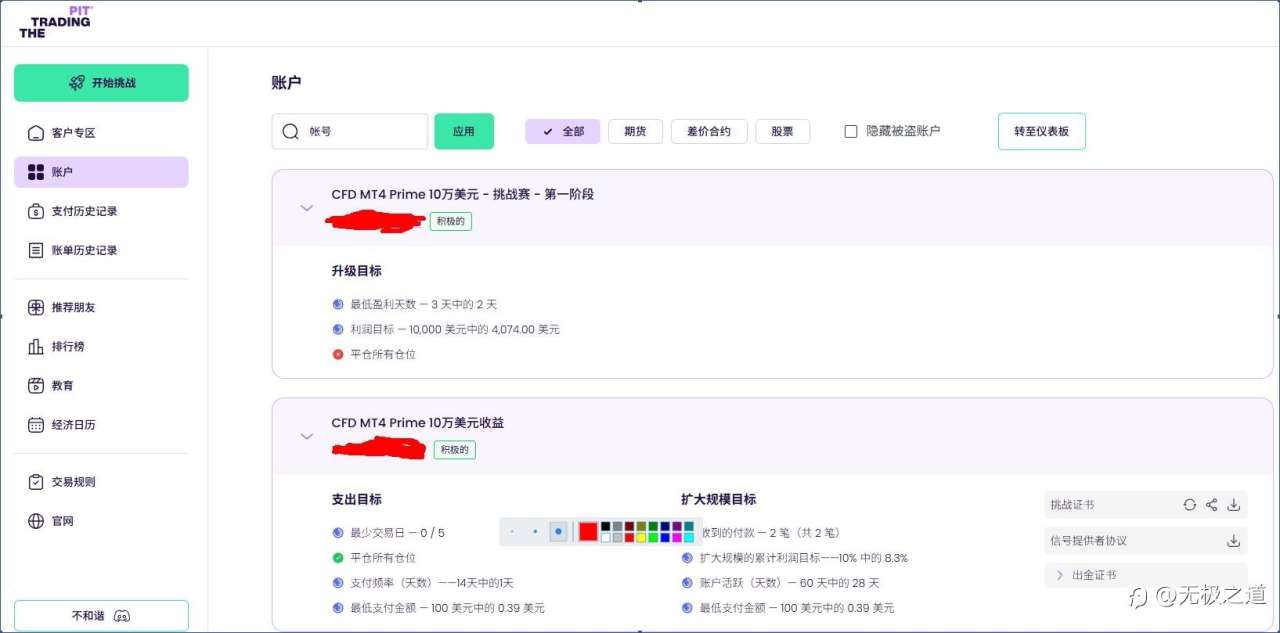Click the 官网 globe icon

pos(36,521)
